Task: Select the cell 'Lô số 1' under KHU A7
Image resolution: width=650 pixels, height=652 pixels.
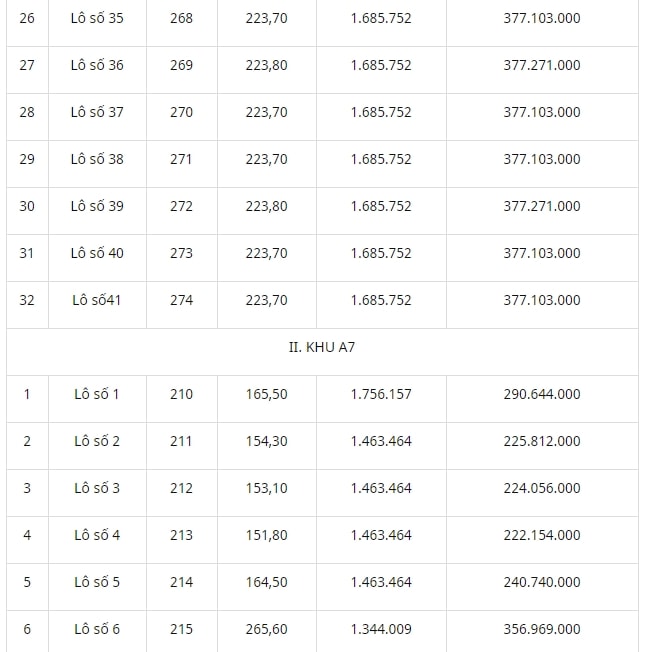Action: (97, 394)
